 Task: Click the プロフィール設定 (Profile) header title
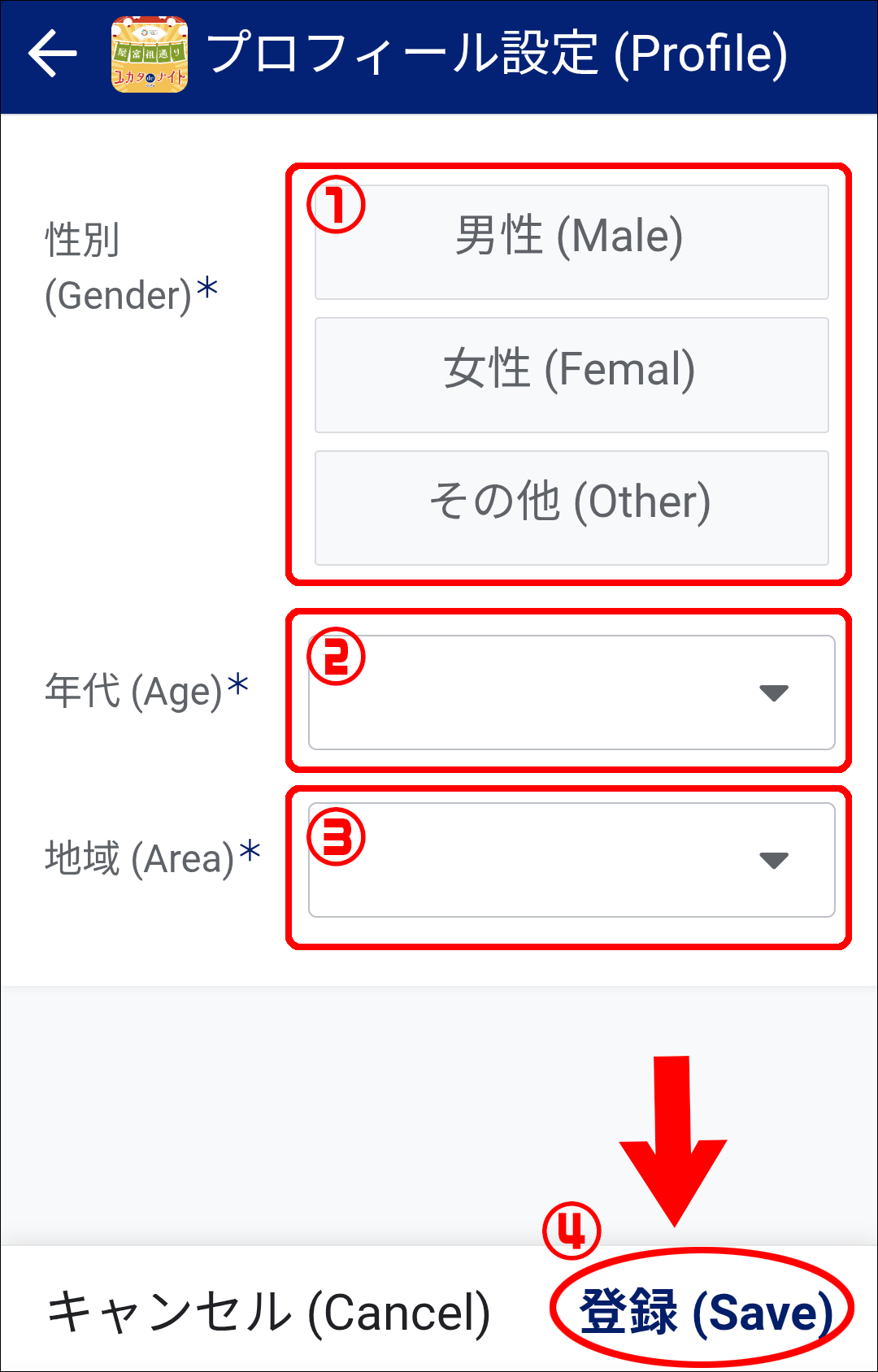(498, 54)
